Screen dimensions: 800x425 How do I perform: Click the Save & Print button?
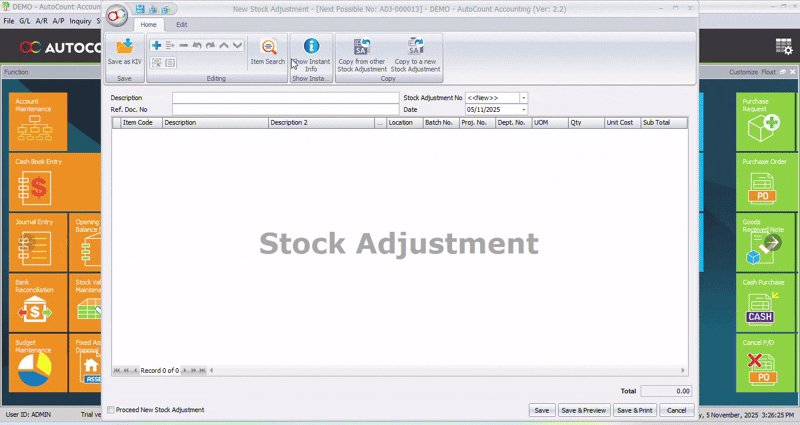pos(635,410)
